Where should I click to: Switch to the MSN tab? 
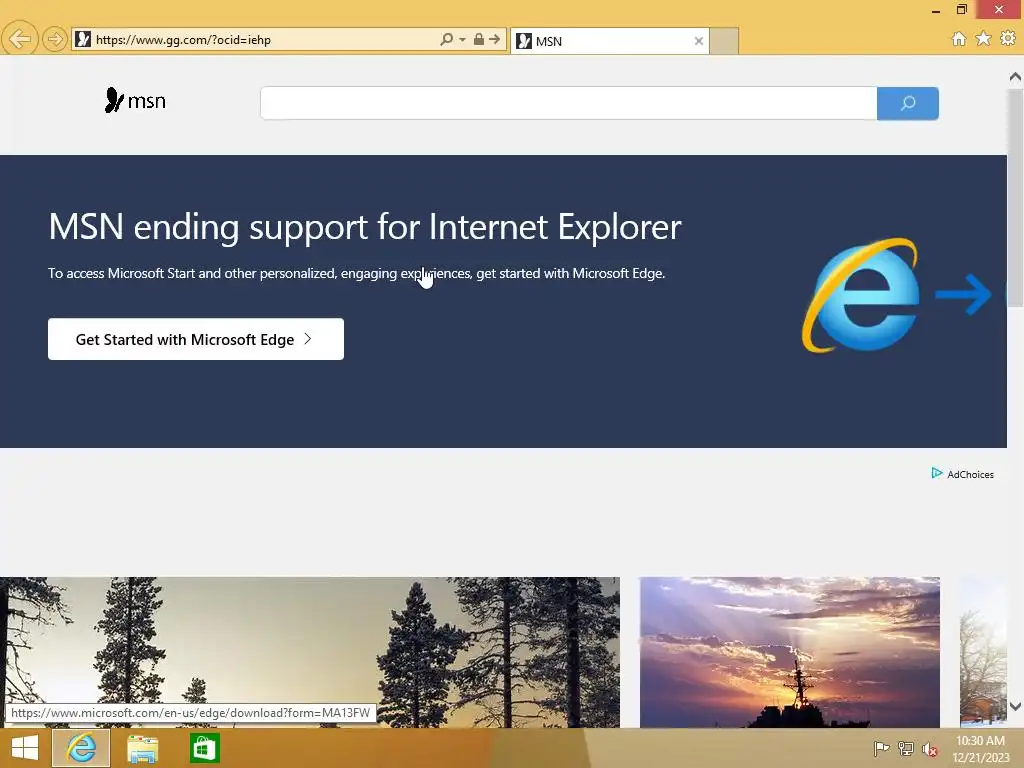coord(609,41)
